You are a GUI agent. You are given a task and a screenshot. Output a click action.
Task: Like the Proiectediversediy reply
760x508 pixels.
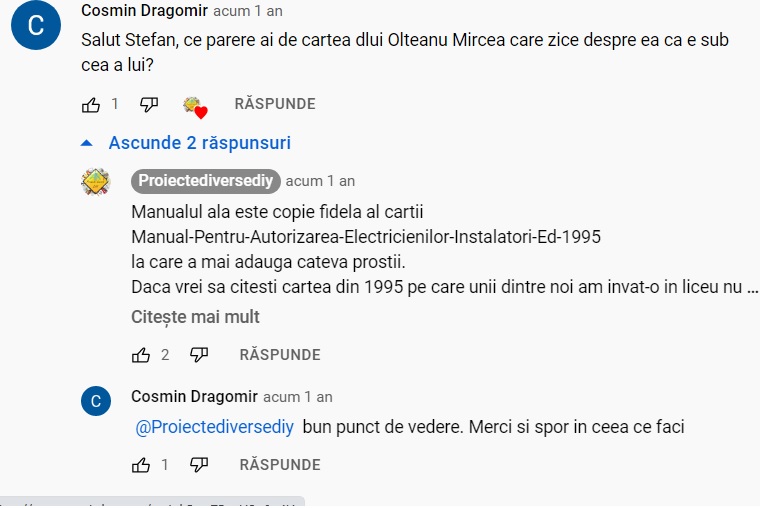141,355
